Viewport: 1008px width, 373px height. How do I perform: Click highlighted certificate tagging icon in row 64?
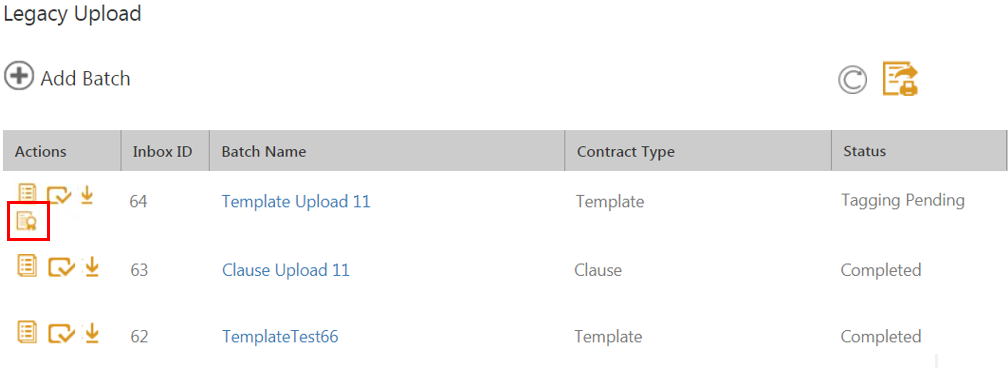(27, 222)
